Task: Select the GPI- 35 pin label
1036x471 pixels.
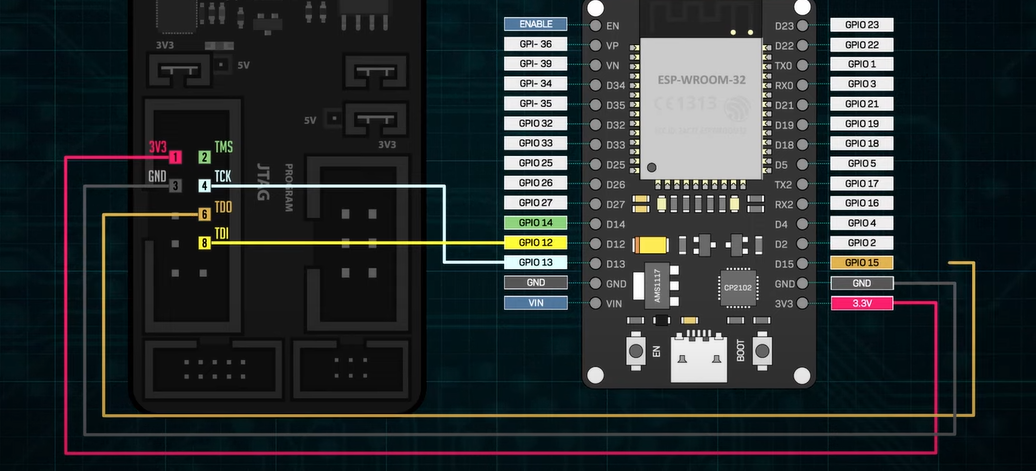Action: tap(536, 104)
